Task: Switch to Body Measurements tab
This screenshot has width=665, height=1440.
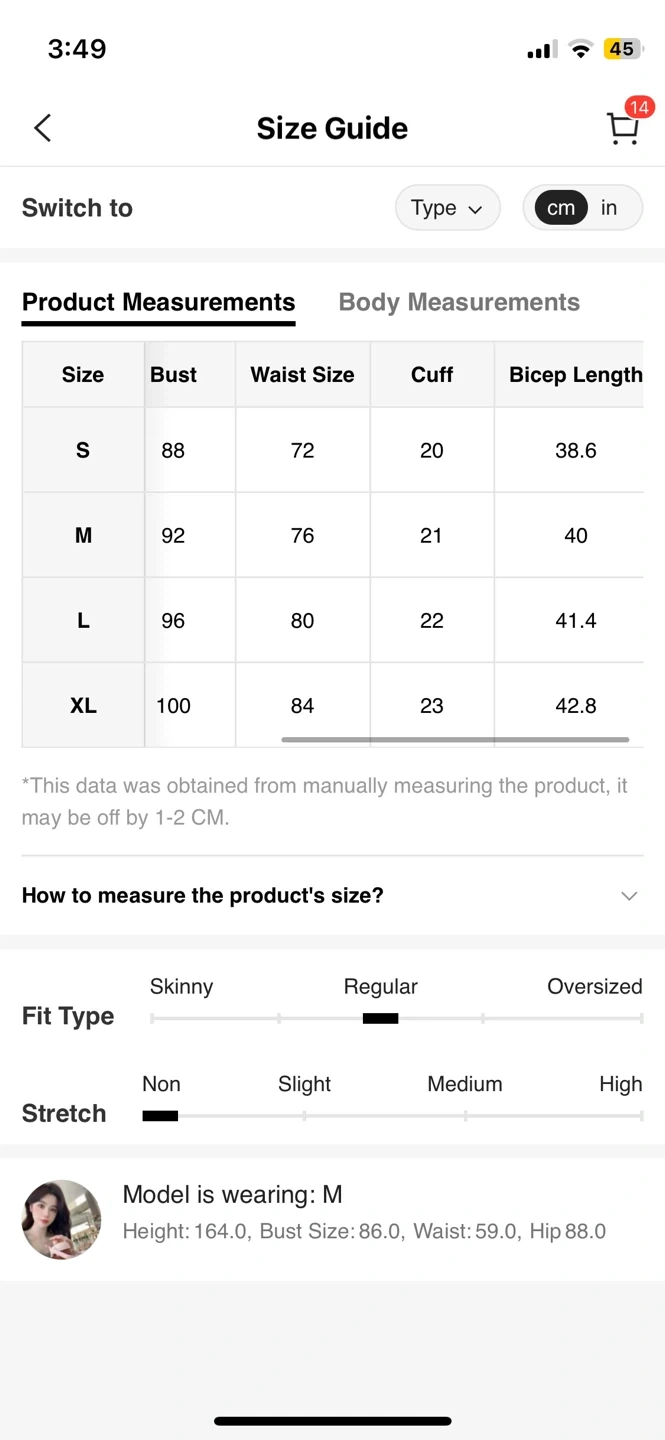Action: (x=459, y=302)
